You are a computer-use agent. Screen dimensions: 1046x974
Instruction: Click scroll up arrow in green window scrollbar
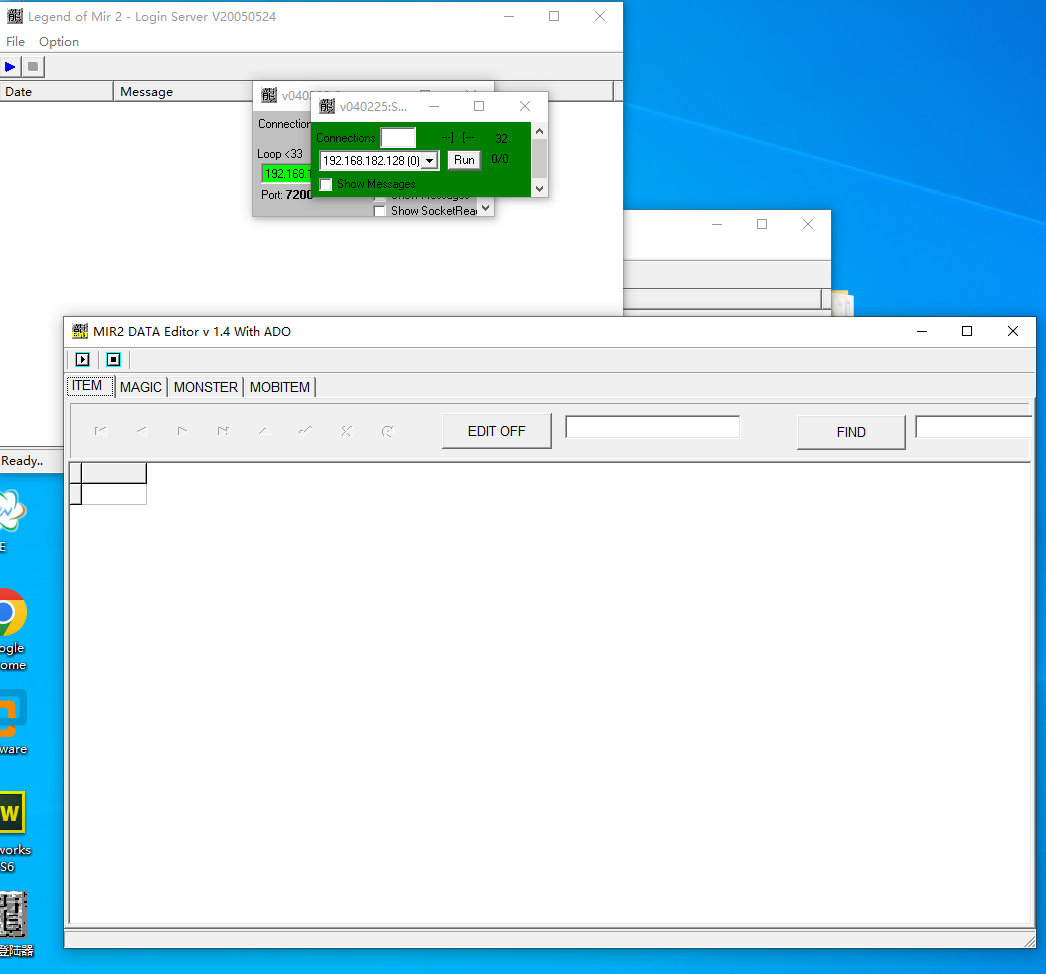tap(540, 131)
